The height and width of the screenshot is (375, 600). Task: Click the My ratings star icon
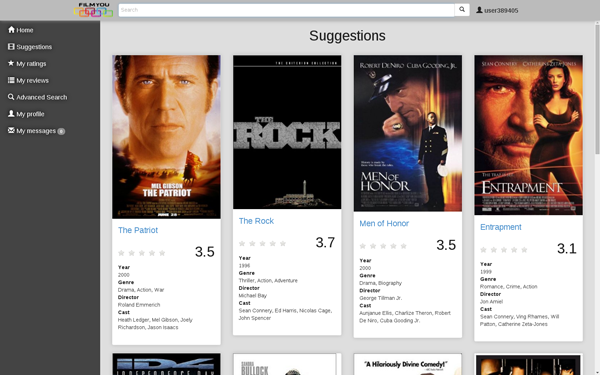(11, 63)
